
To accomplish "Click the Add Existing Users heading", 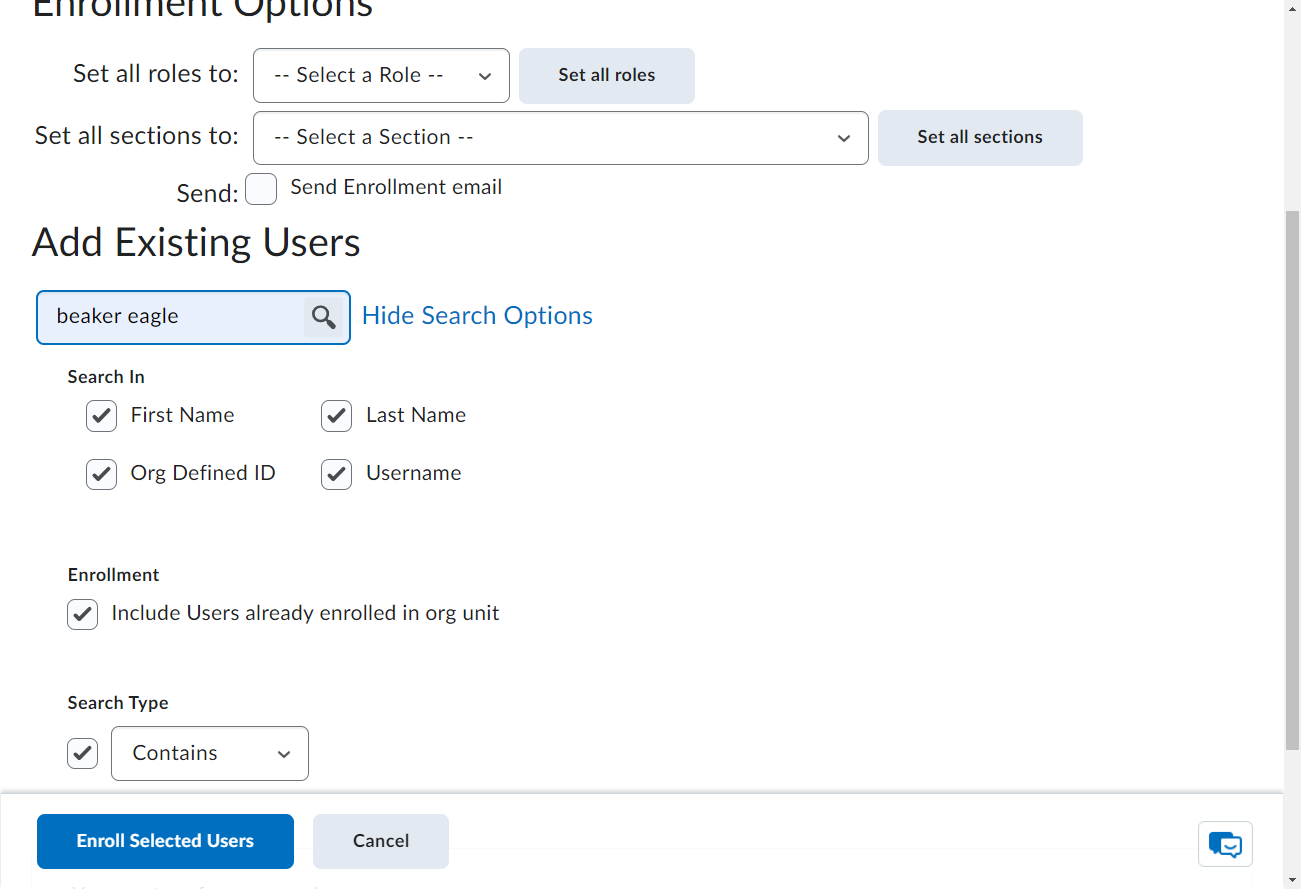I will [196, 243].
